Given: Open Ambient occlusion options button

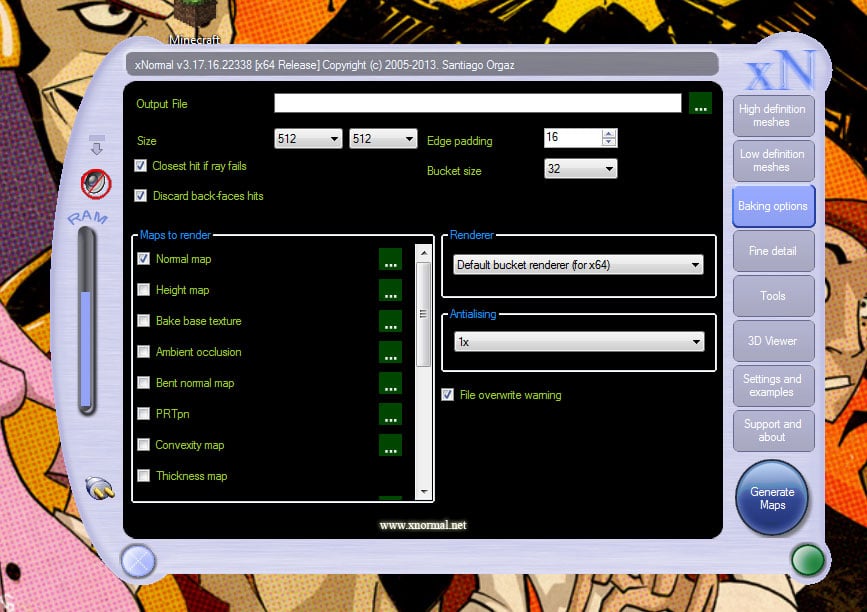Looking at the screenshot, I should pos(390,353).
